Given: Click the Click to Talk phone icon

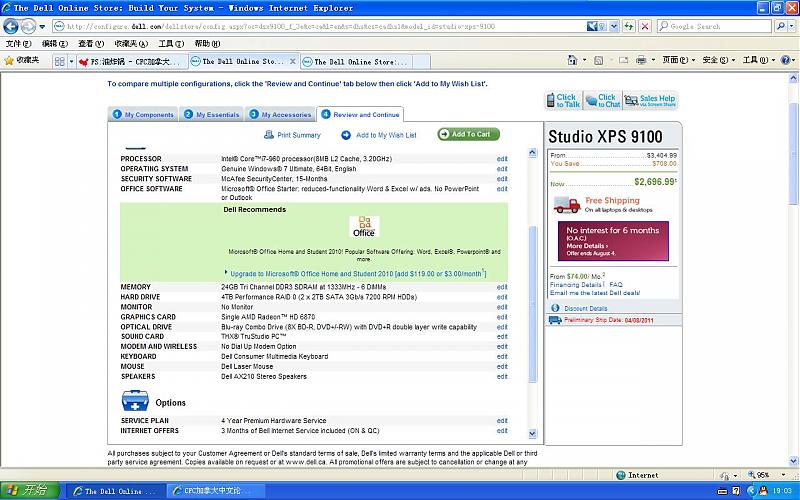Looking at the screenshot, I should (x=551, y=100).
